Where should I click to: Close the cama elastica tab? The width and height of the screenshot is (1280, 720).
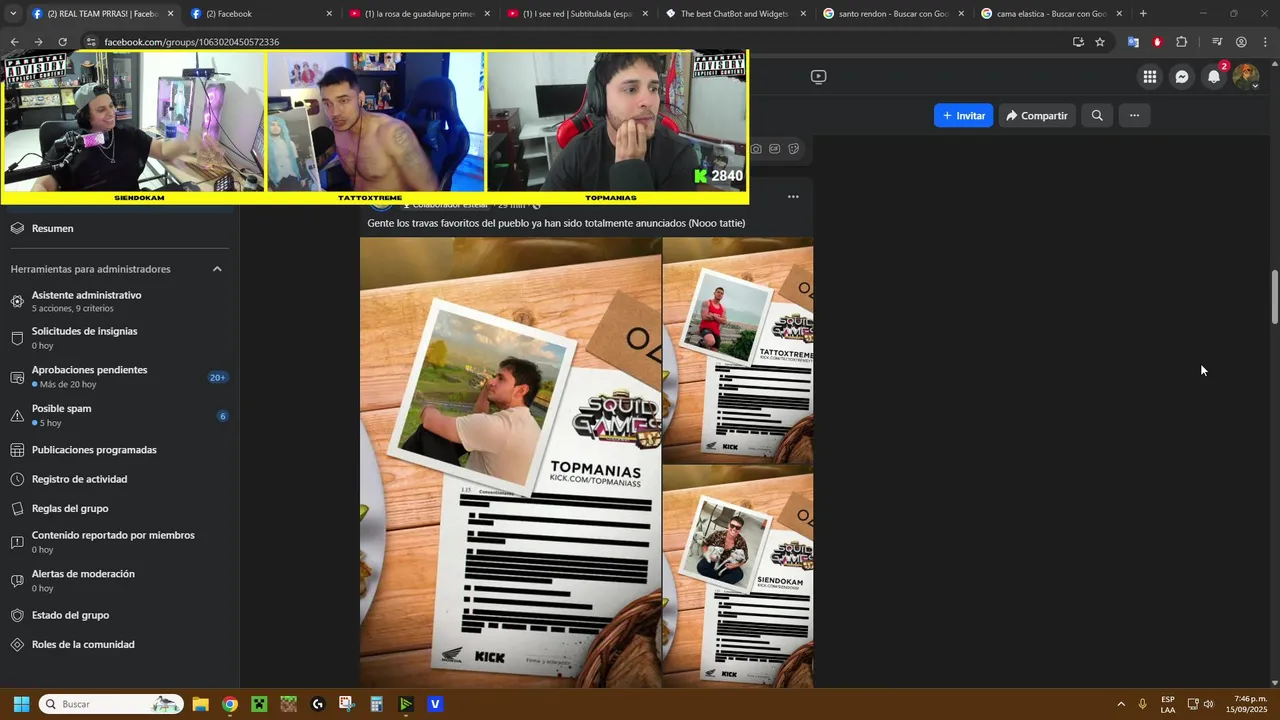pos(1119,14)
